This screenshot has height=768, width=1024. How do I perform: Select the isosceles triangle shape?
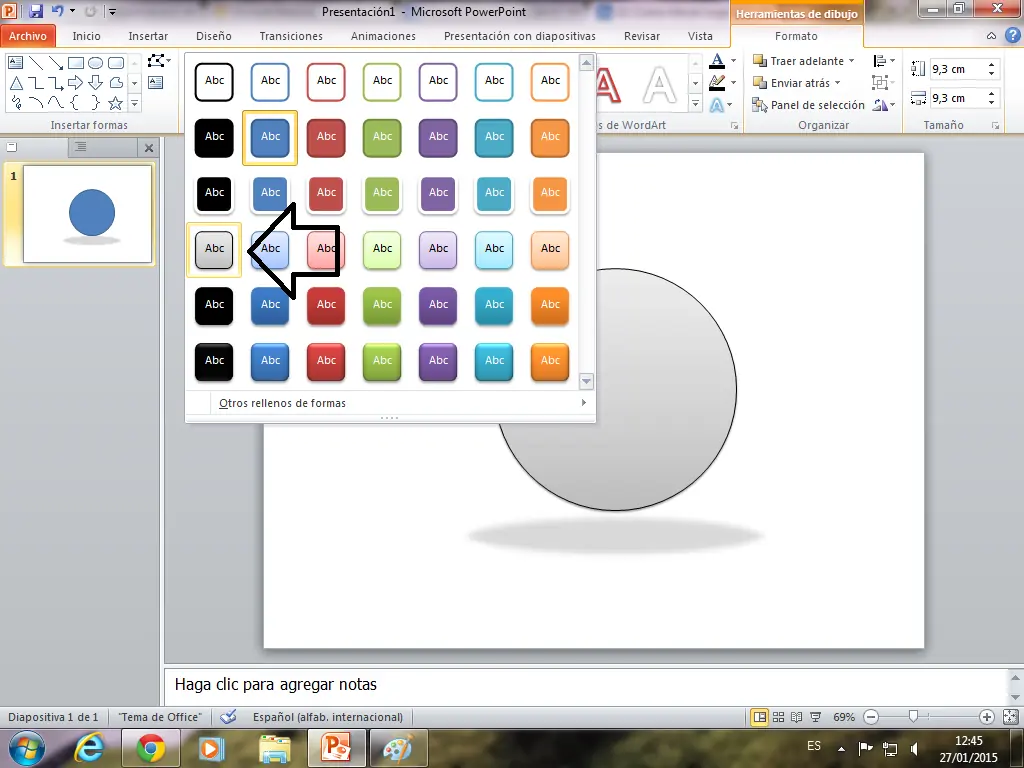pyautogui.click(x=16, y=83)
